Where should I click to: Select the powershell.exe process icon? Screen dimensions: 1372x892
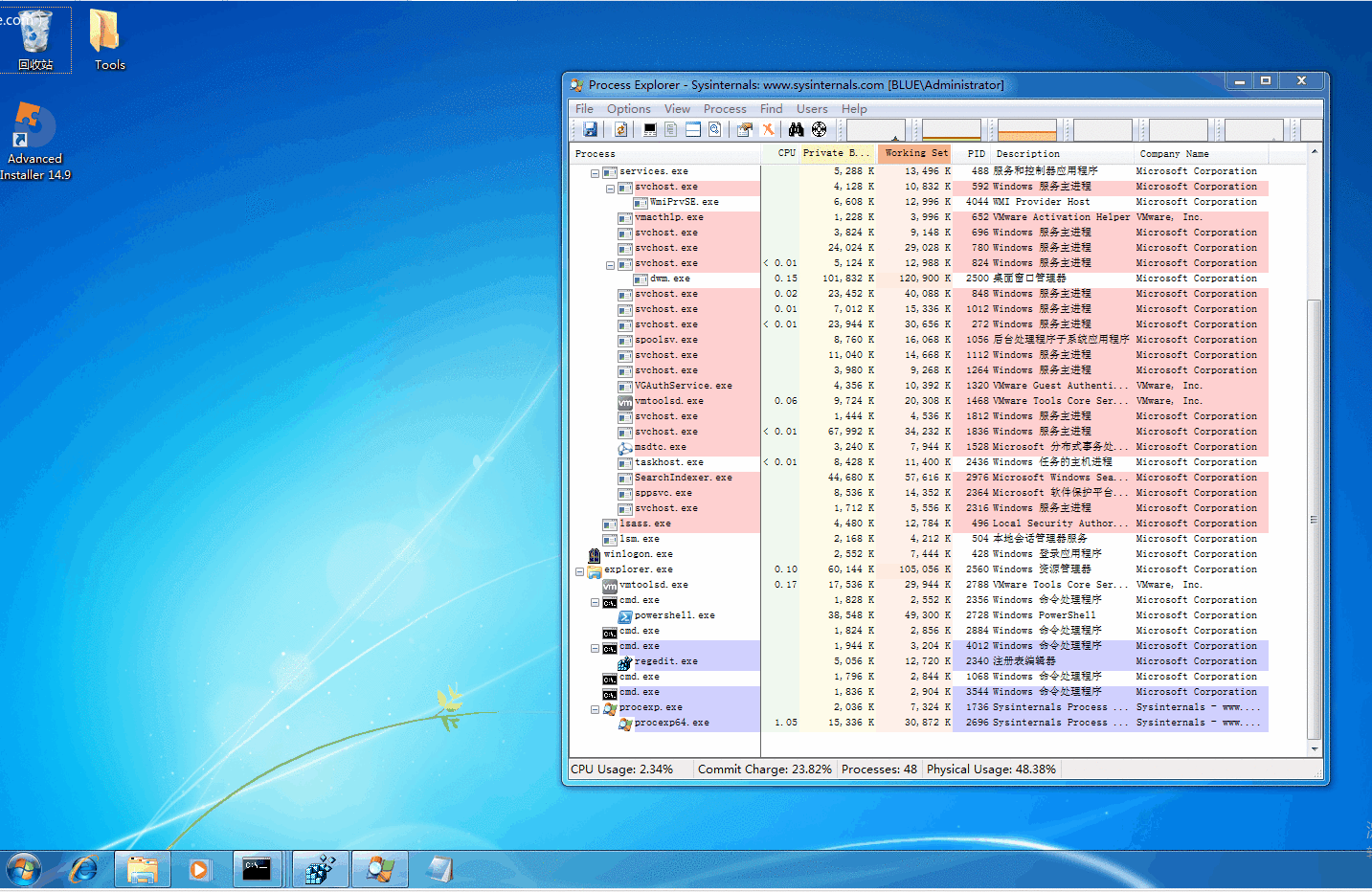tap(625, 615)
